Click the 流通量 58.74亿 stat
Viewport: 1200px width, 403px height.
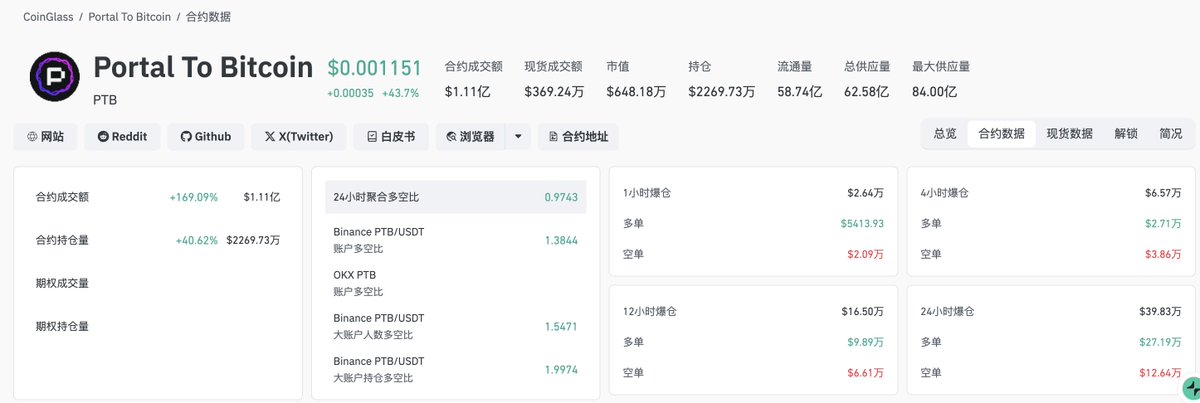point(800,79)
